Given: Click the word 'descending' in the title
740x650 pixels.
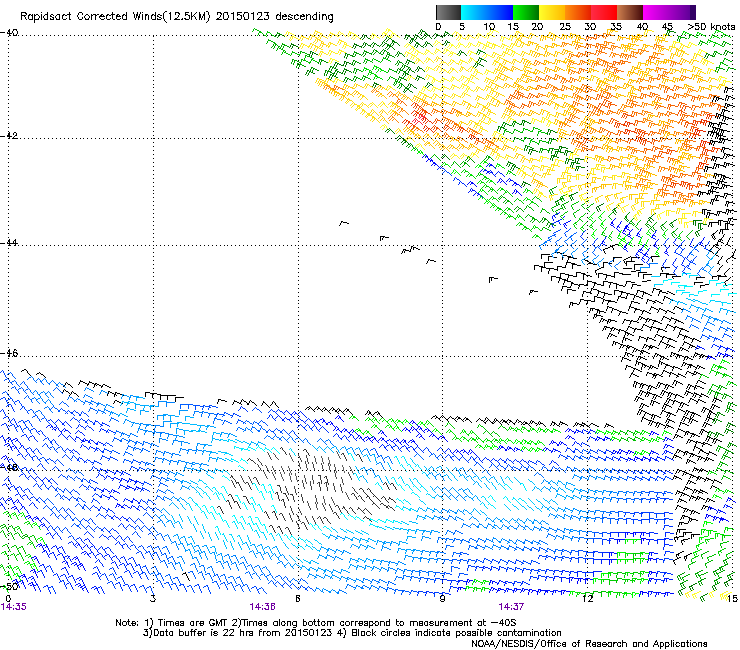Looking at the screenshot, I should coord(304,17).
